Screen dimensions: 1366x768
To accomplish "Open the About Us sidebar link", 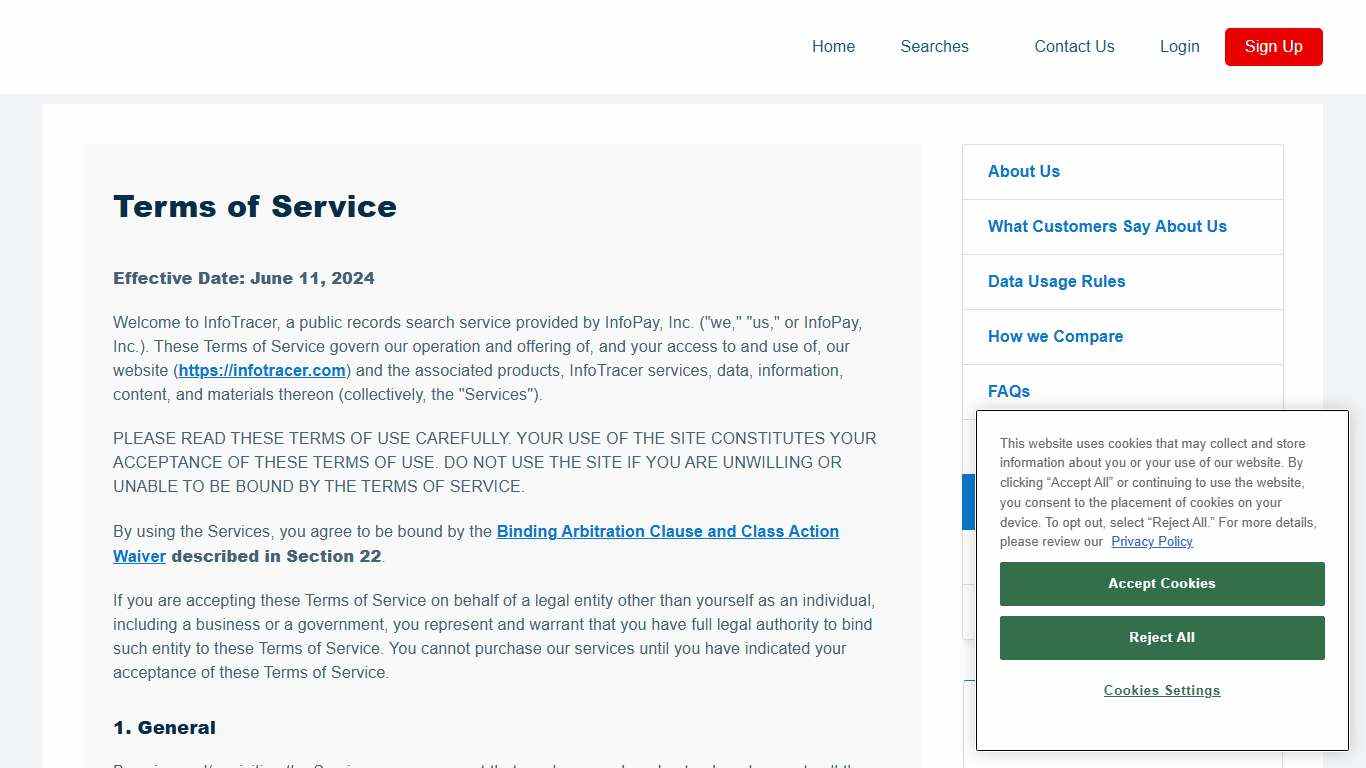I will click(1023, 171).
